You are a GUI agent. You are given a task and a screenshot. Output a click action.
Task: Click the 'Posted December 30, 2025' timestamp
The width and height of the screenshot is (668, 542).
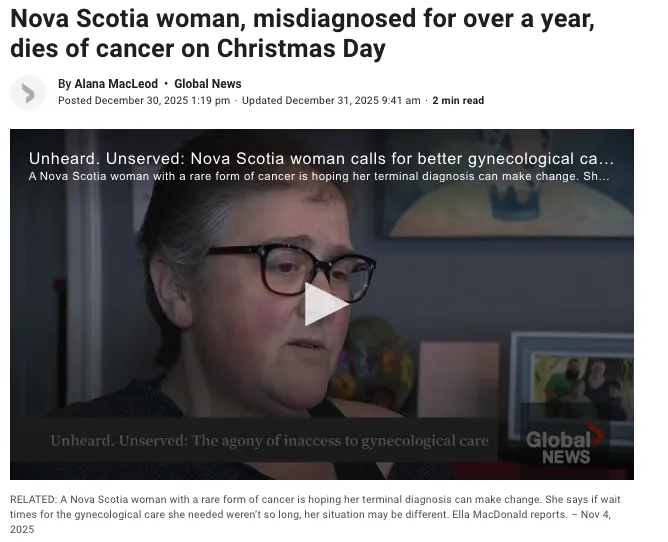point(144,101)
